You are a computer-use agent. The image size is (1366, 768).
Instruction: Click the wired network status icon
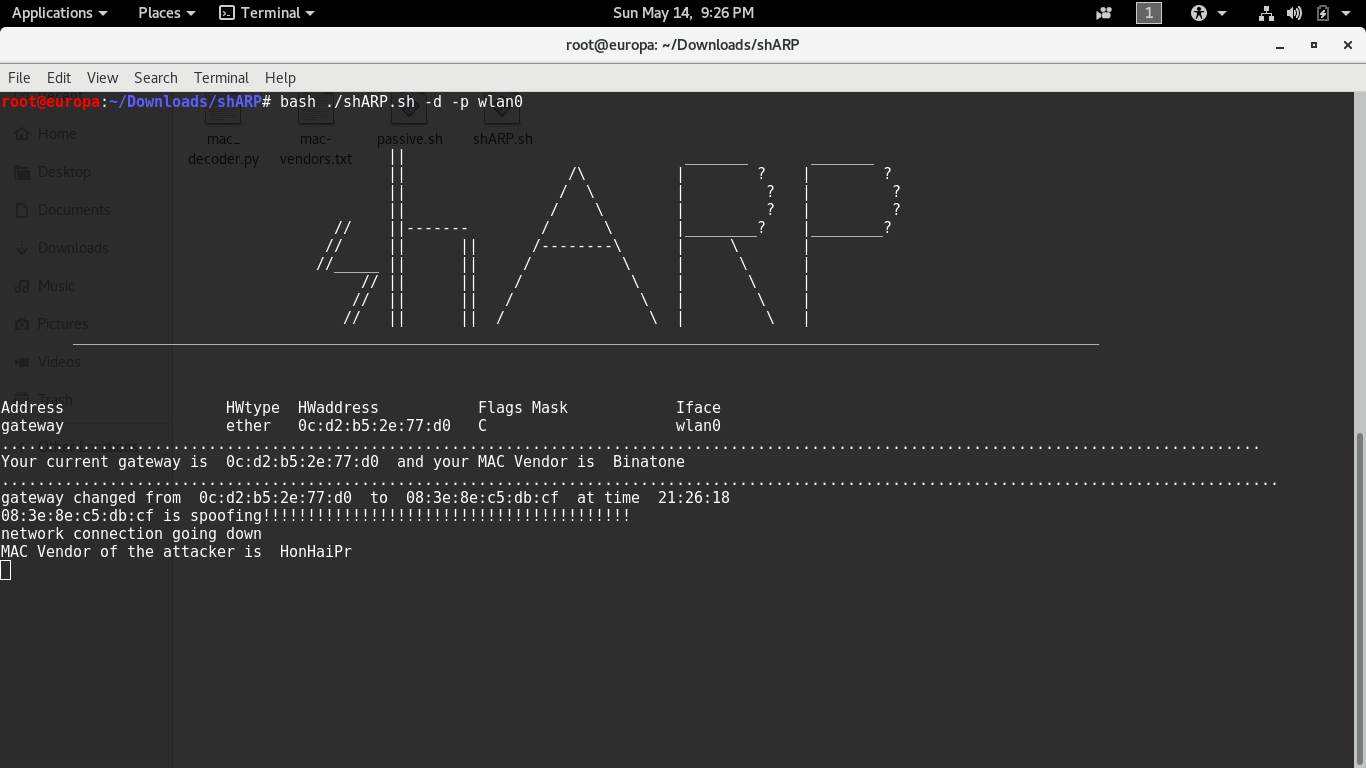pos(1266,13)
